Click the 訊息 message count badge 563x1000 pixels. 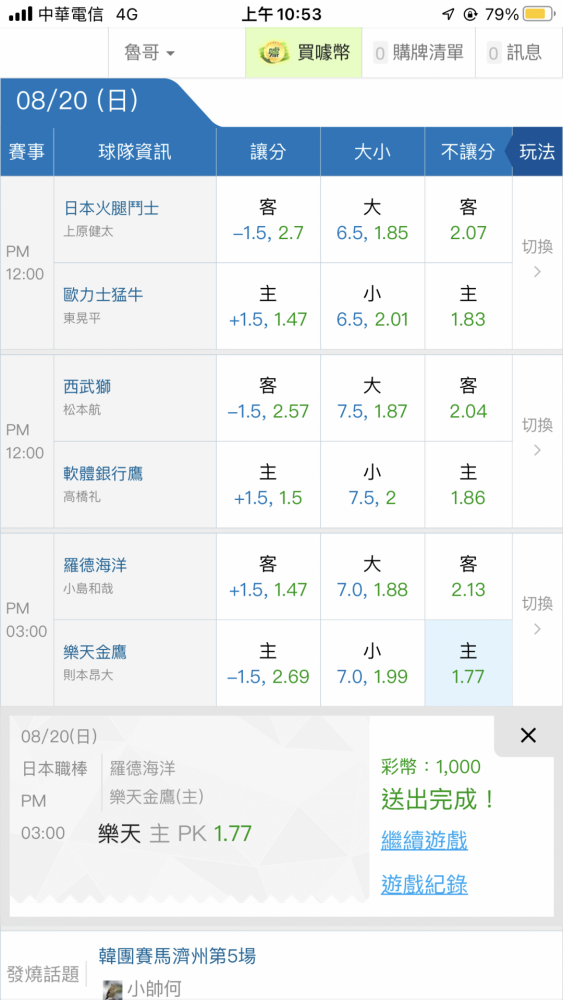tap(494, 53)
